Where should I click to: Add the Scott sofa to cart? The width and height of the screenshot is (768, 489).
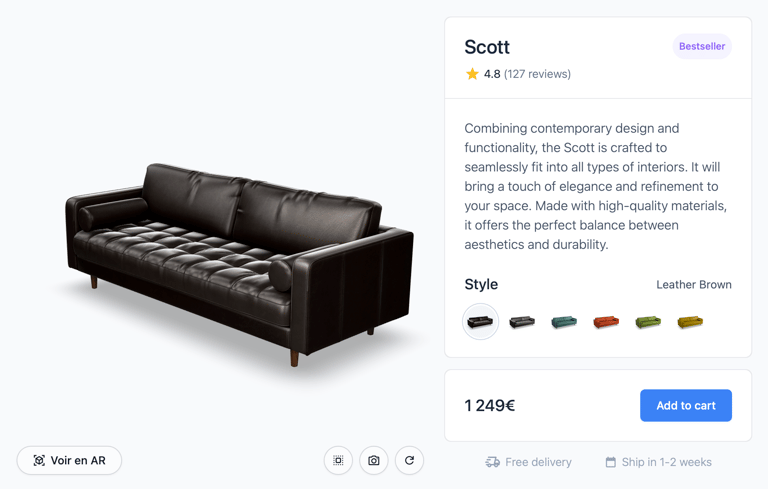pos(686,405)
